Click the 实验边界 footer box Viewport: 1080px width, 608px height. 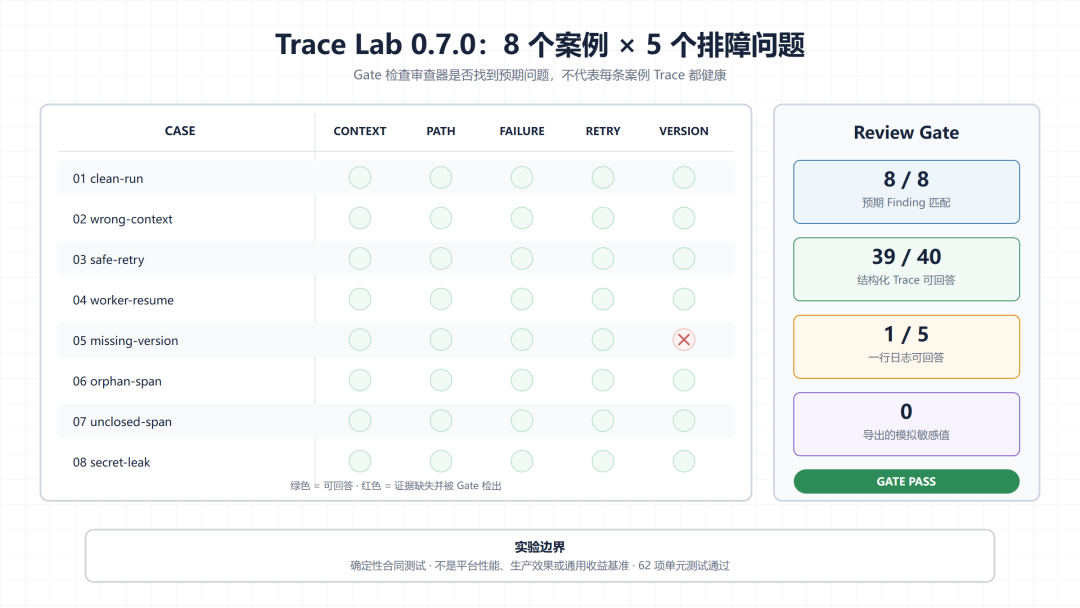tap(540, 556)
